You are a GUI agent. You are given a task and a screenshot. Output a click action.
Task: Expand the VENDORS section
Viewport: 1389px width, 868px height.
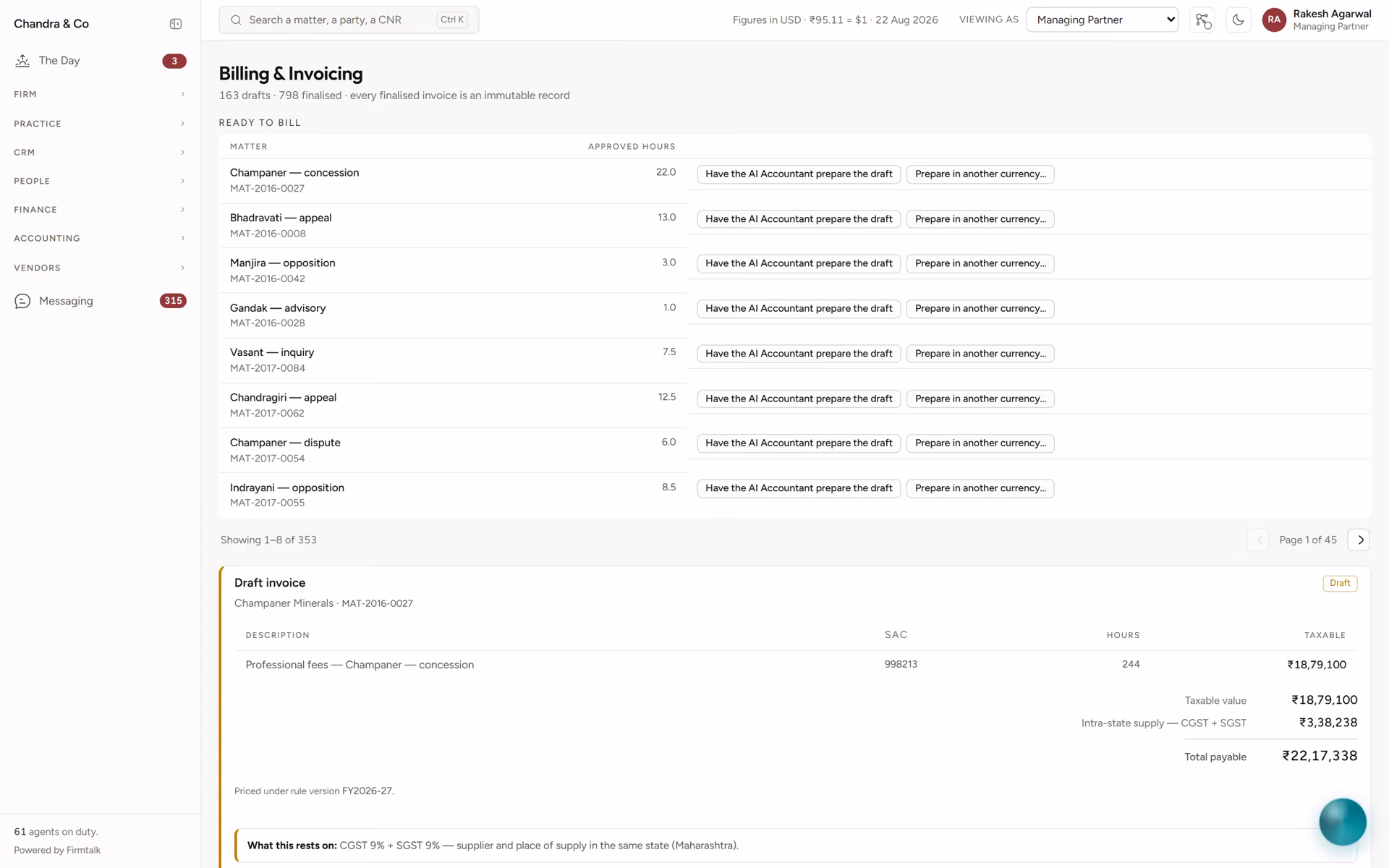(100, 268)
